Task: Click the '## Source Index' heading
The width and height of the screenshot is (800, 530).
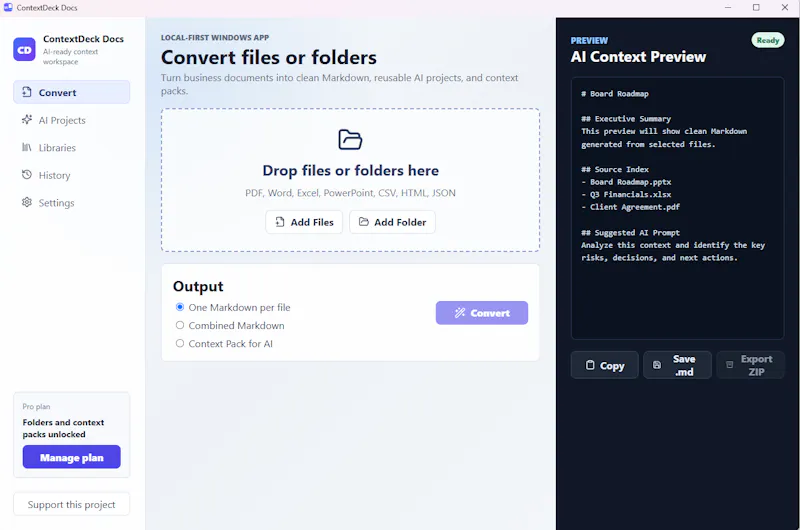Action: click(615, 169)
